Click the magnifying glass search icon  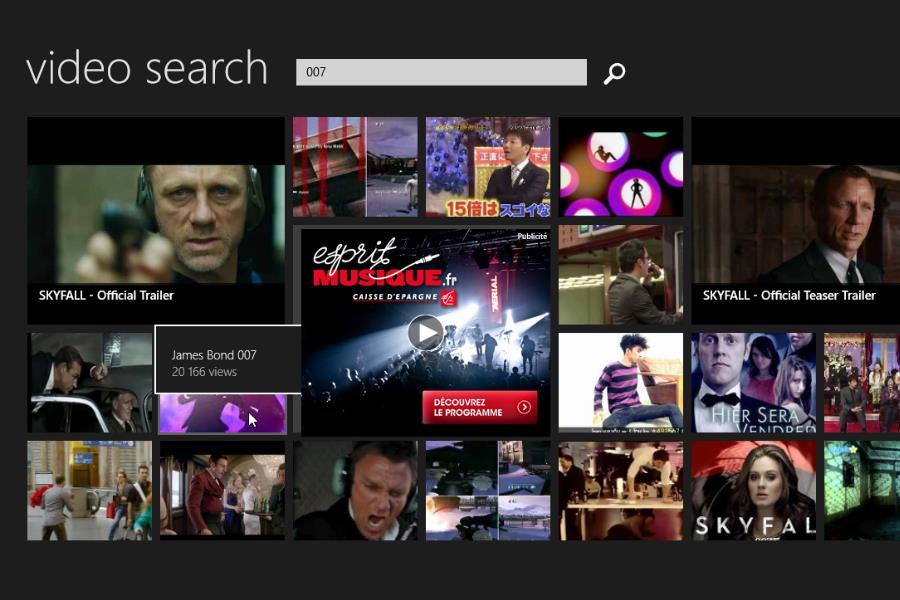[614, 73]
